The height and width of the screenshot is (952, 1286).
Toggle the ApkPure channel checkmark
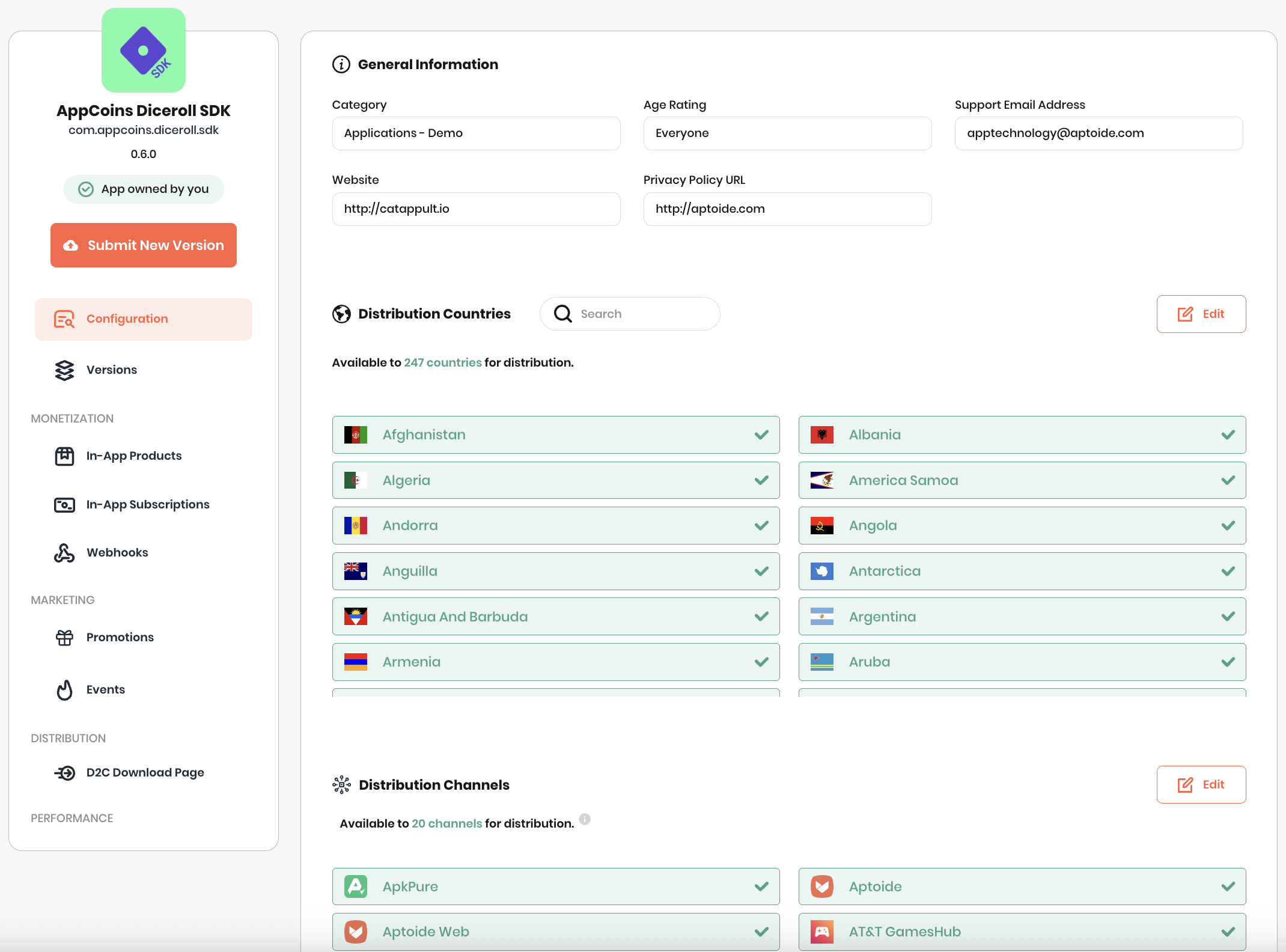coord(762,886)
